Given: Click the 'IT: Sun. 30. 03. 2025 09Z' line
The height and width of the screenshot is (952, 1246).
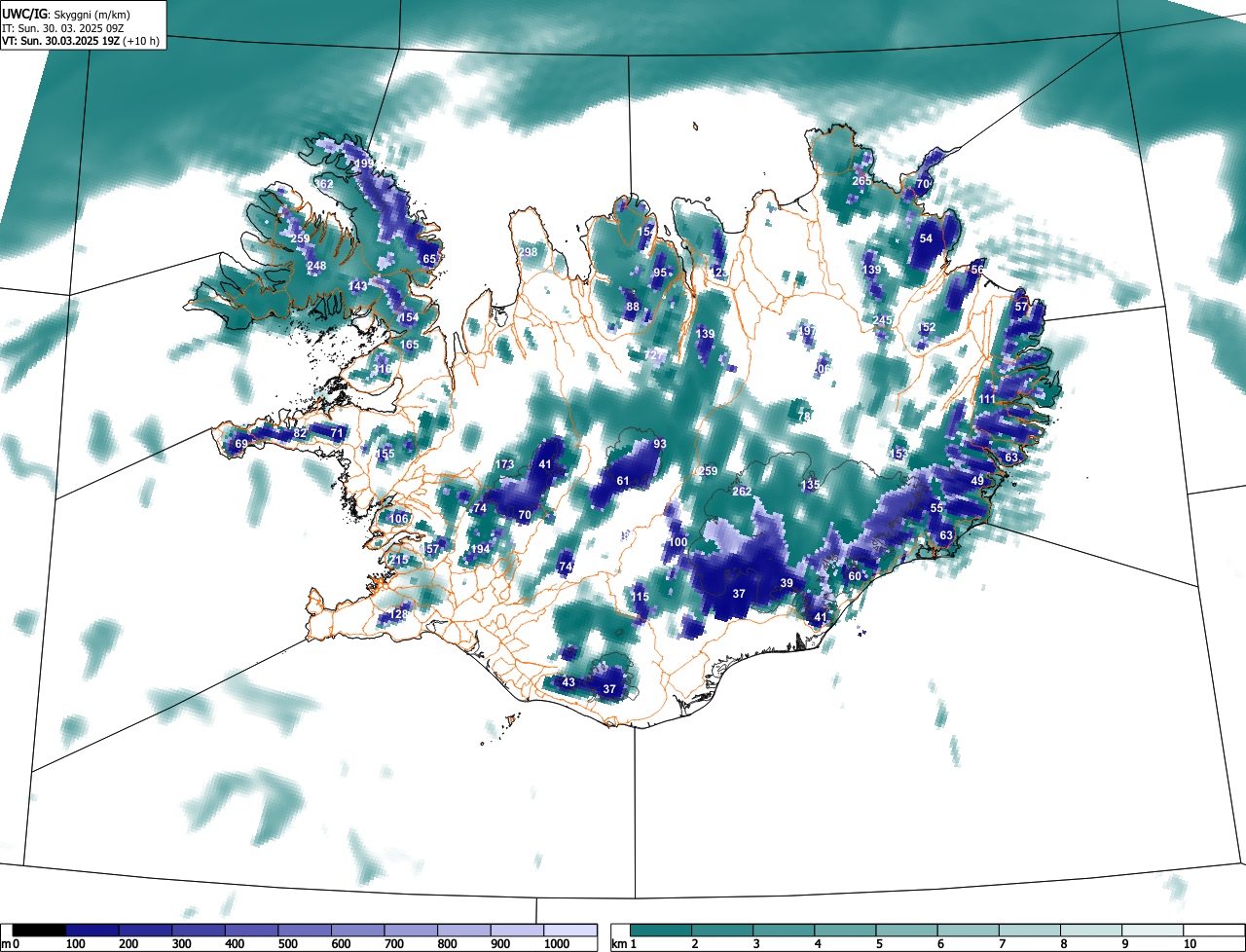Looking at the screenshot, I should point(62,27).
